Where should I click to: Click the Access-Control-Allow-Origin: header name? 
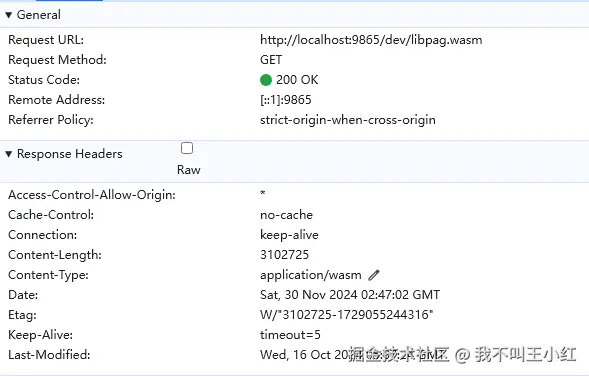(92, 195)
